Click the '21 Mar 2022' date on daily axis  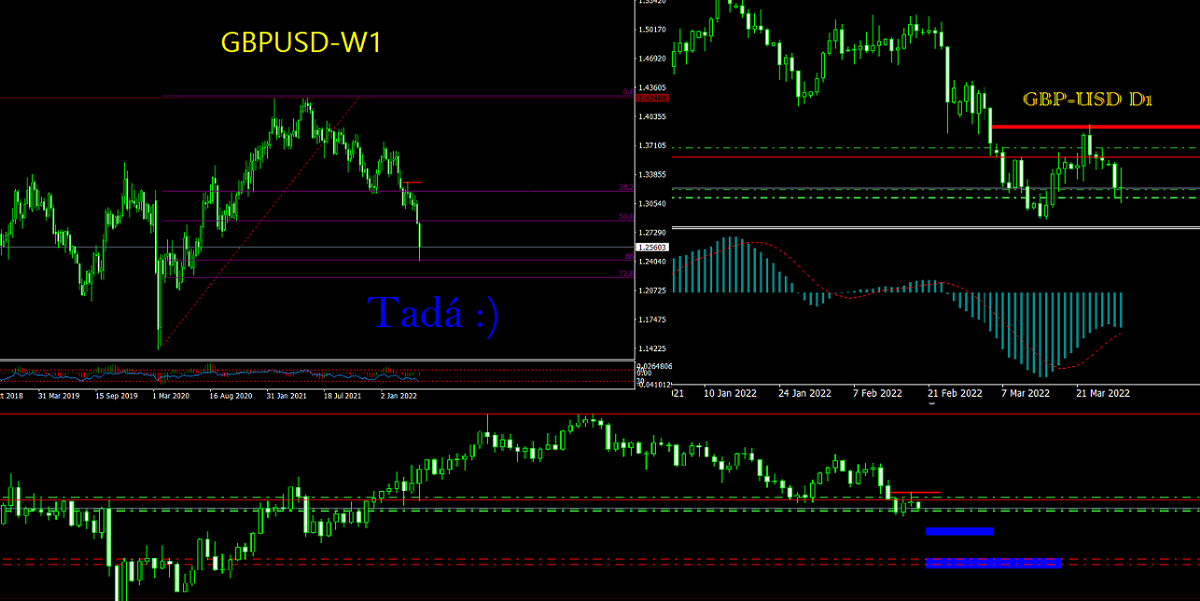click(x=1104, y=393)
